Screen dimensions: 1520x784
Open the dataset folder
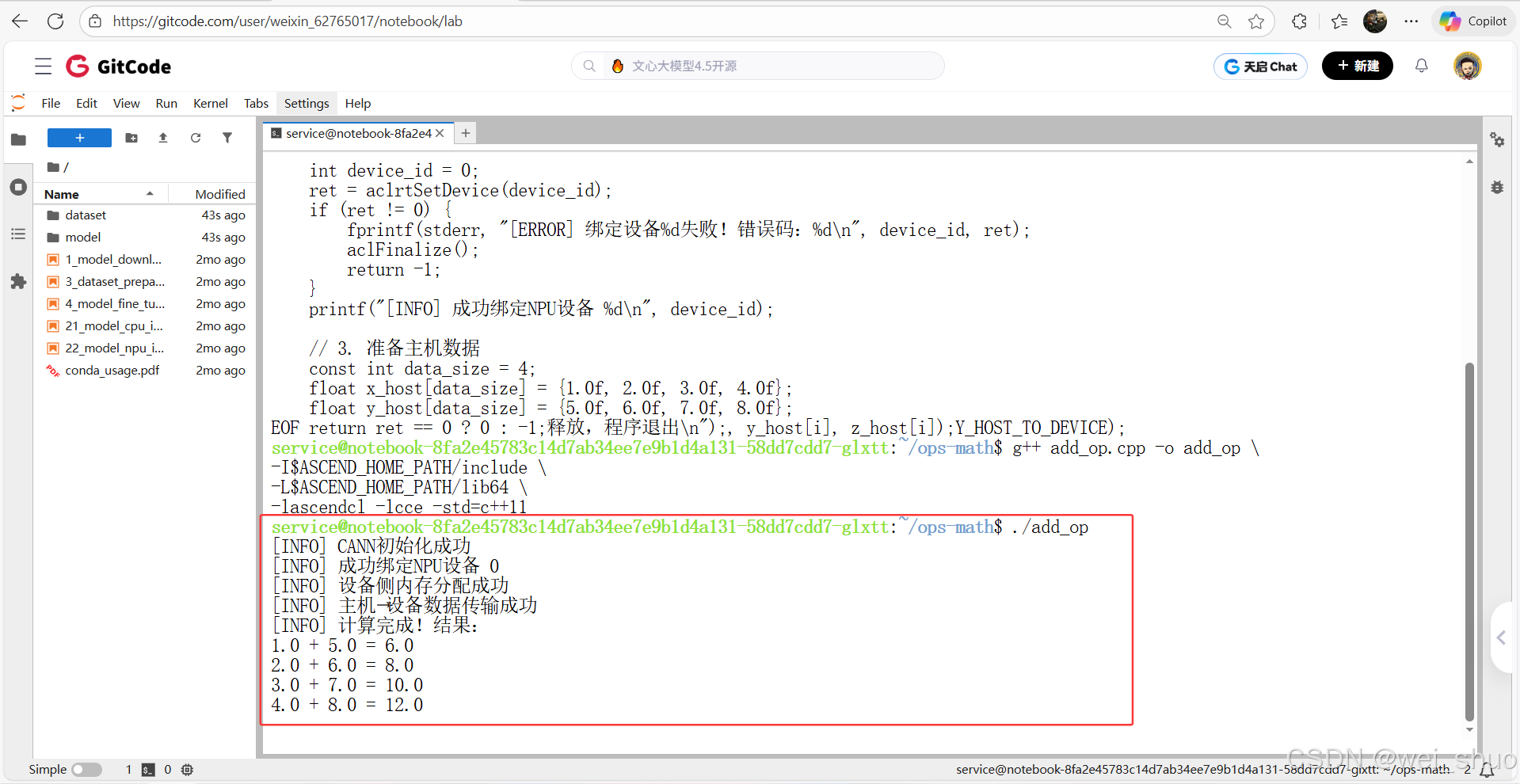coord(146,215)
